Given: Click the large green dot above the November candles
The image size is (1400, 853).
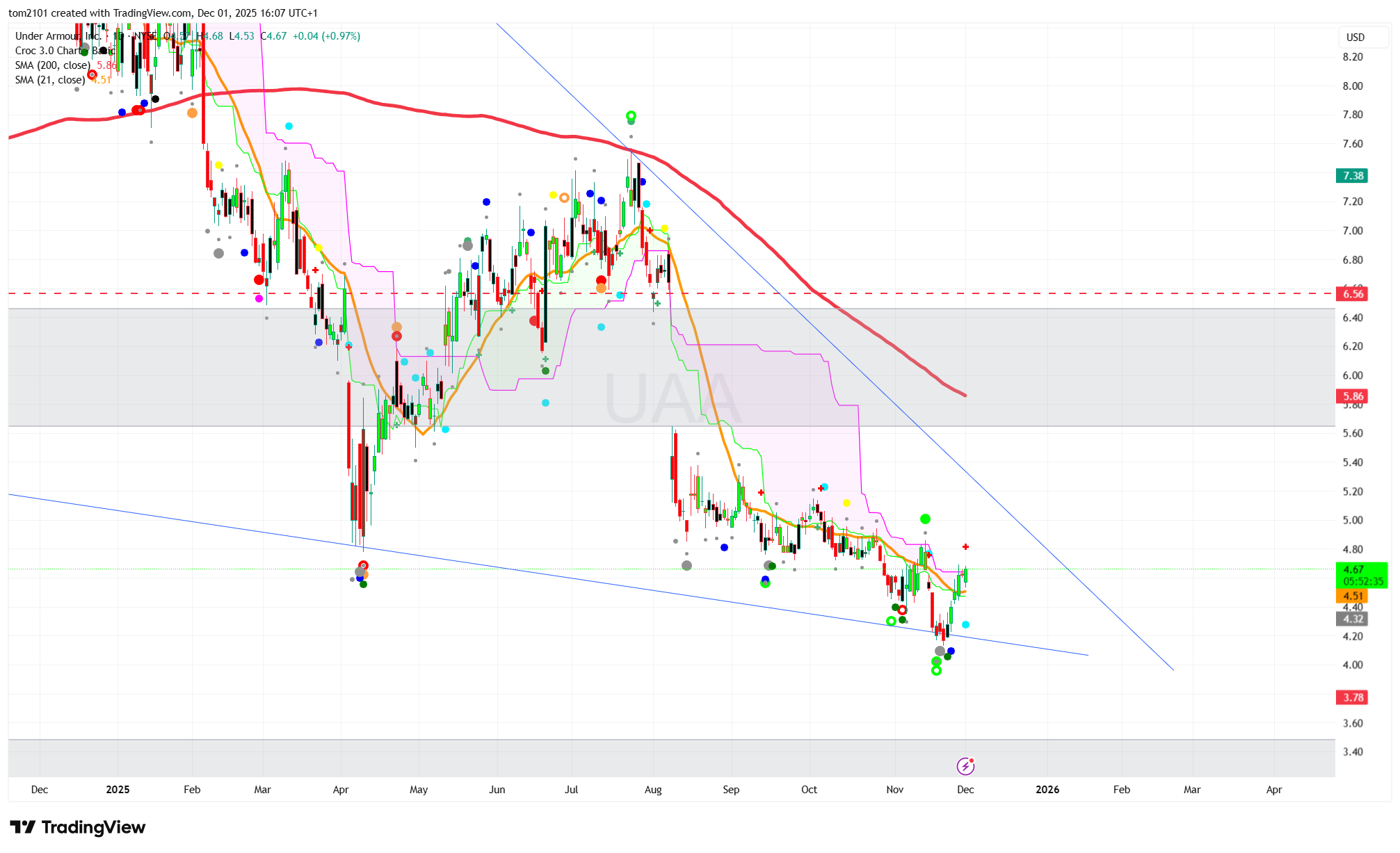Looking at the screenshot, I should [x=925, y=519].
